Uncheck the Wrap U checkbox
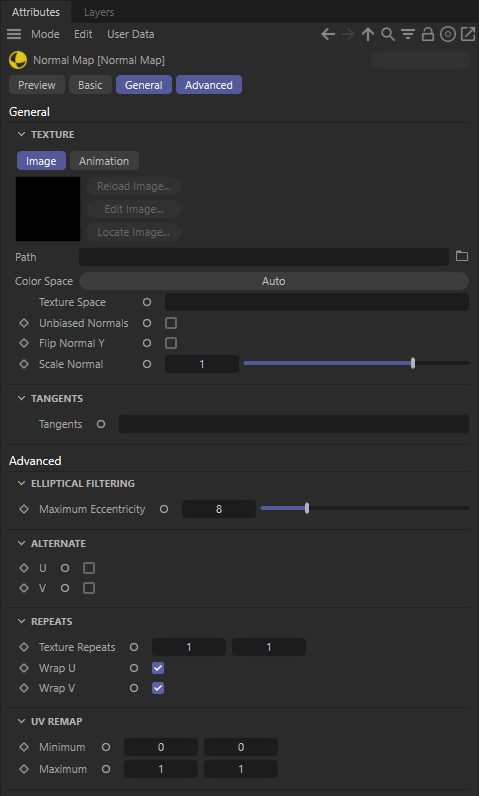 [158, 668]
